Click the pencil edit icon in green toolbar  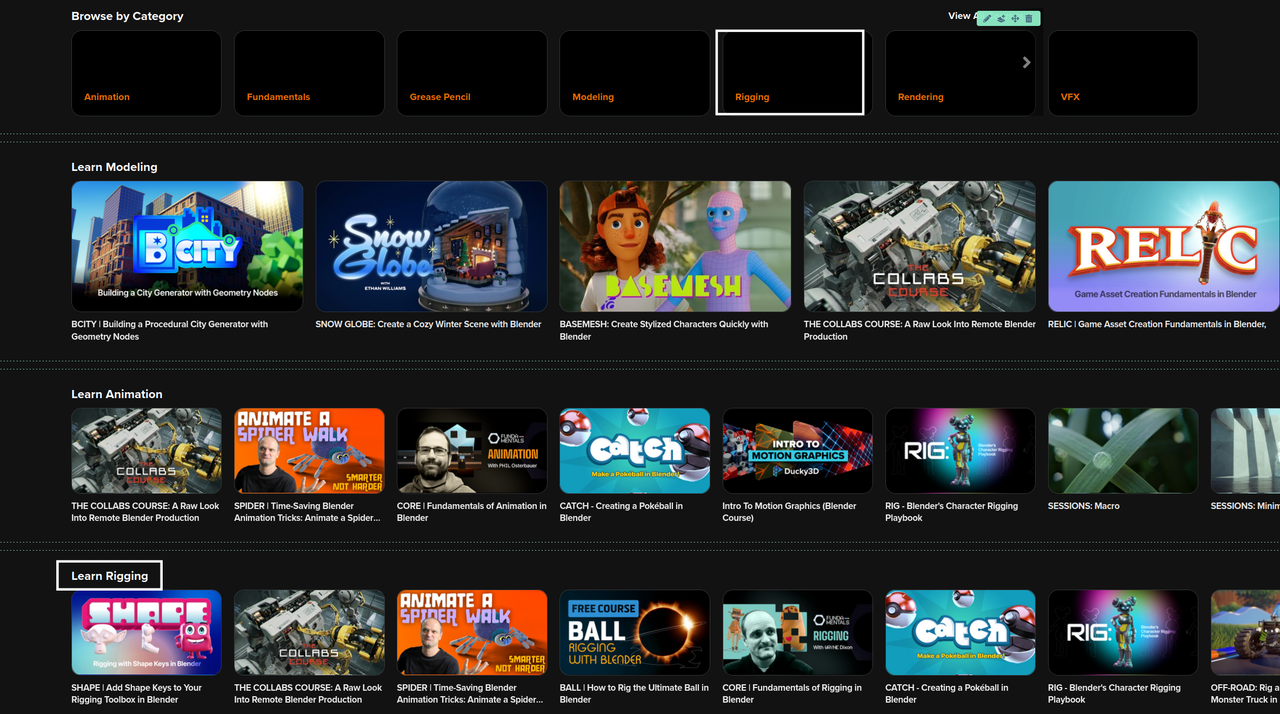(987, 19)
